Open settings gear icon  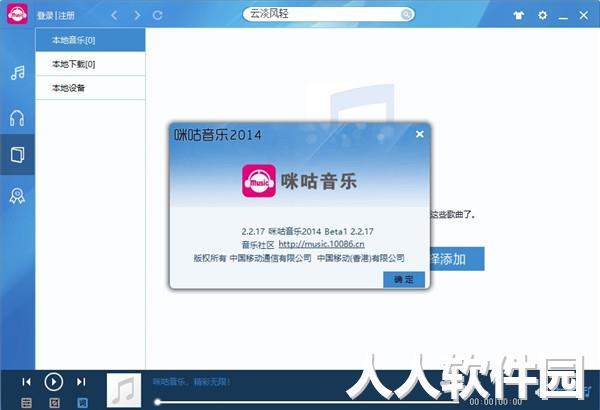click(x=543, y=15)
